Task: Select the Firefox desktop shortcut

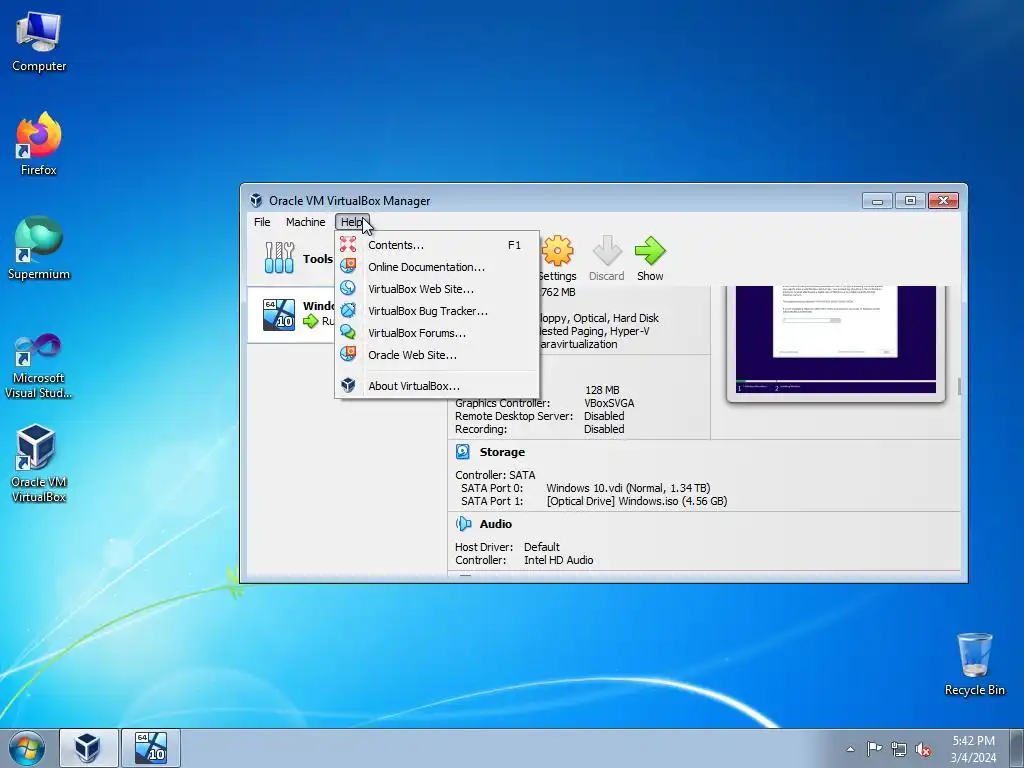Action: 39,144
